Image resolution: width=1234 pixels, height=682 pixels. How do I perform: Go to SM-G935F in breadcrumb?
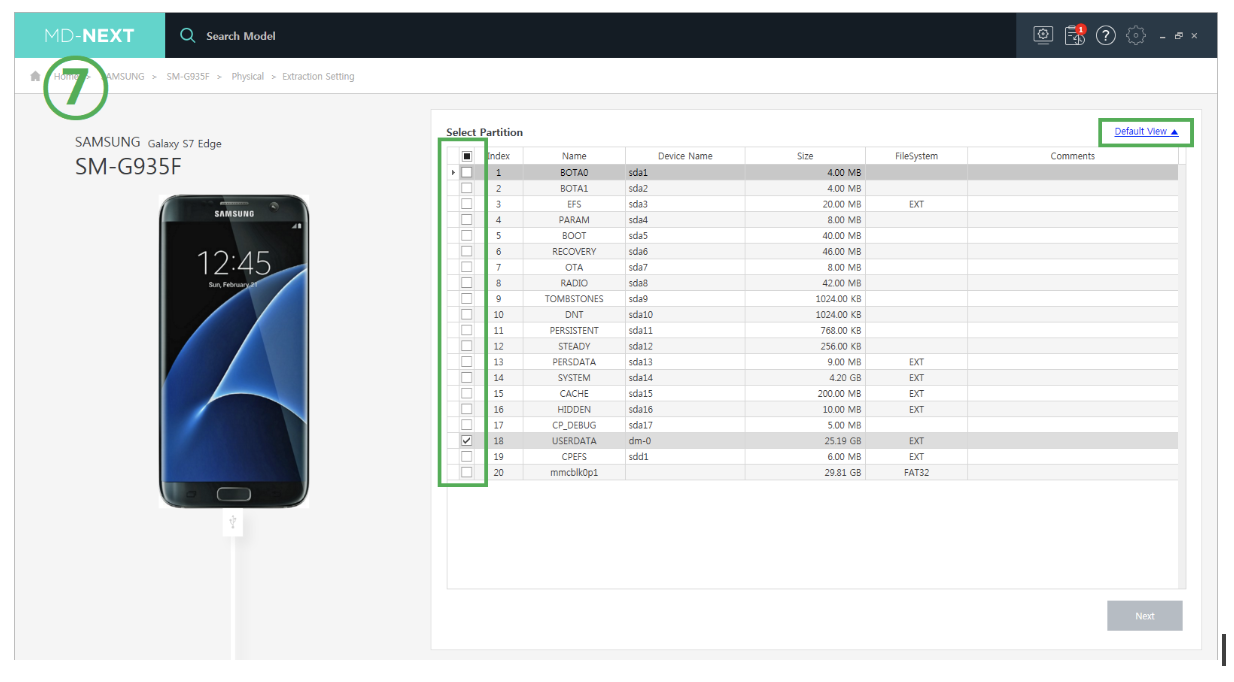(187, 77)
